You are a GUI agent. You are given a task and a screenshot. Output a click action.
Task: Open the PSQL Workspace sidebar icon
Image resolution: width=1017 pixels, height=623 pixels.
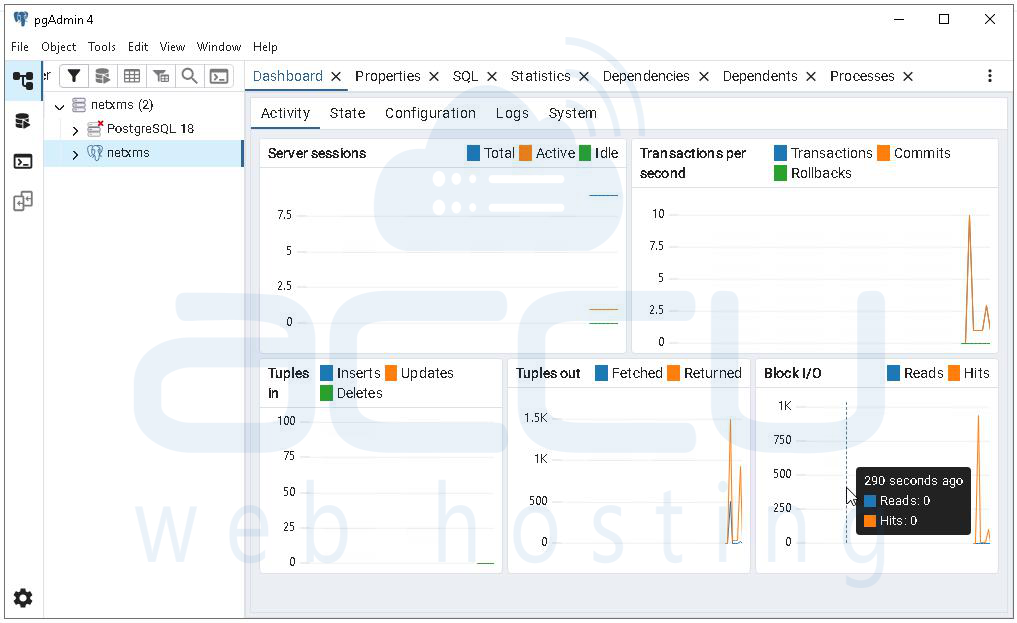pos(23,161)
